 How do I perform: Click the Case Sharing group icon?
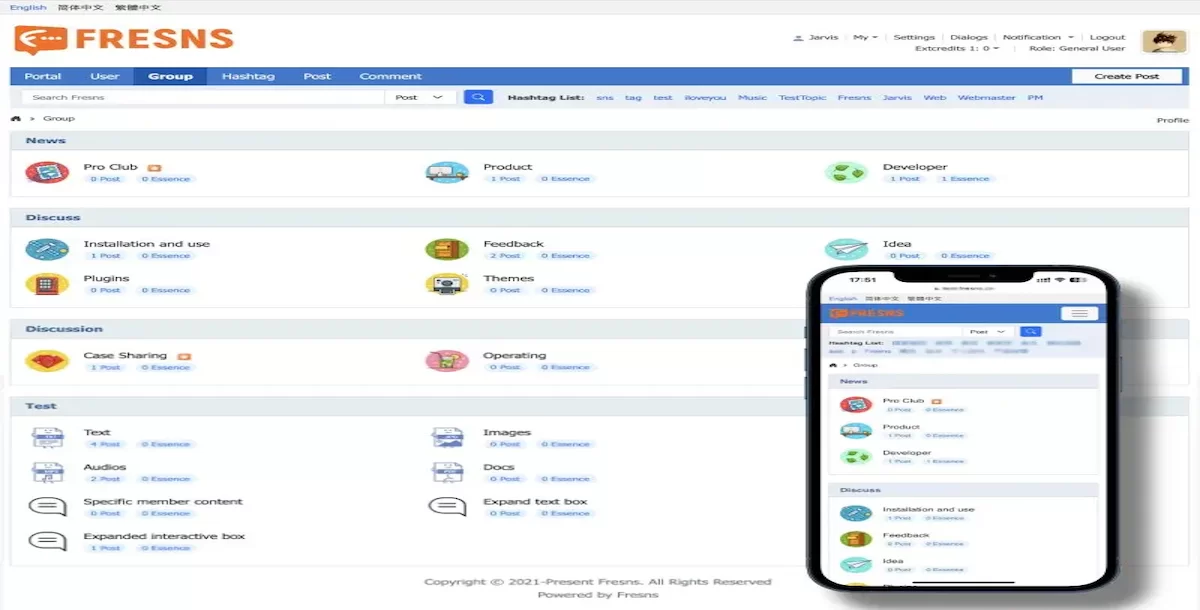[47, 361]
